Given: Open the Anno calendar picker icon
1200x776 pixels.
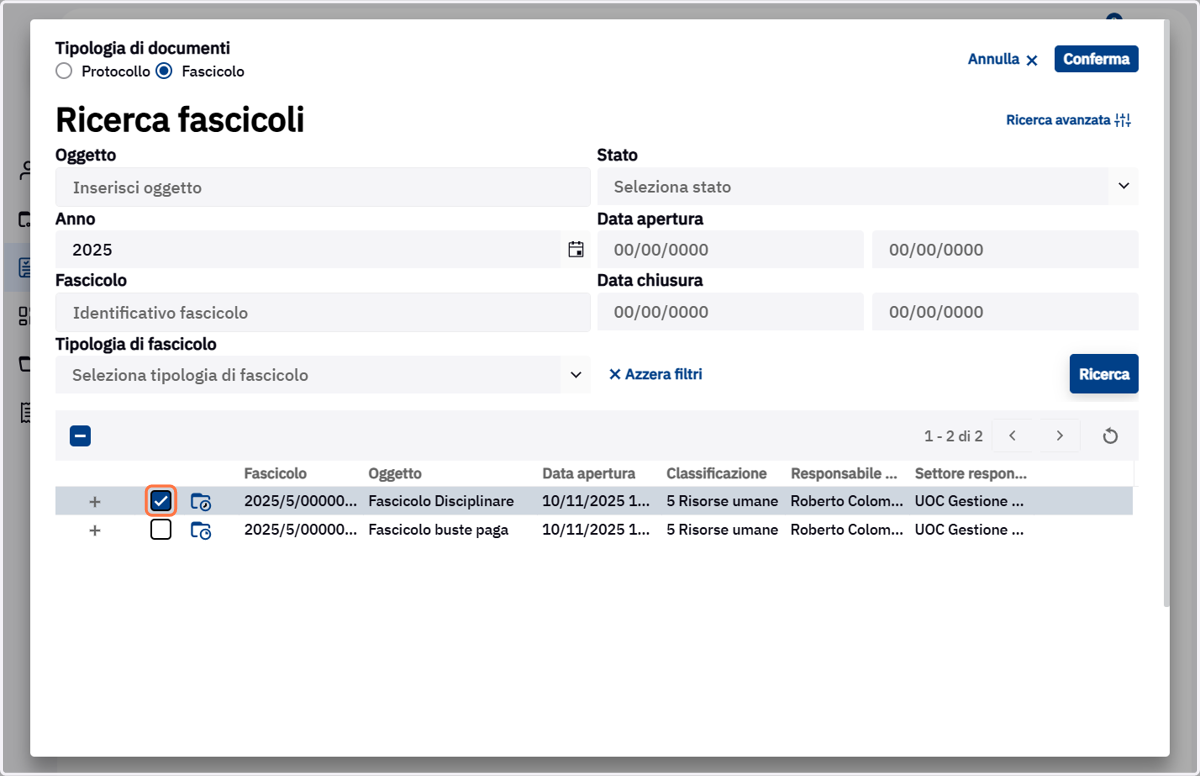Looking at the screenshot, I should click(575, 250).
